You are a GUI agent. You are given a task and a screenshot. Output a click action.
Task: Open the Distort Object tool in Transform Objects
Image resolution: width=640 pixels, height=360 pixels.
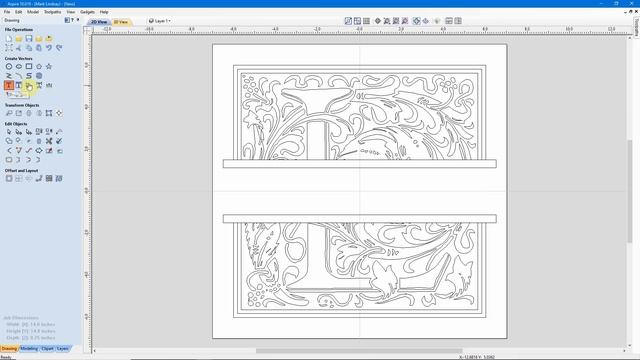tap(49, 113)
